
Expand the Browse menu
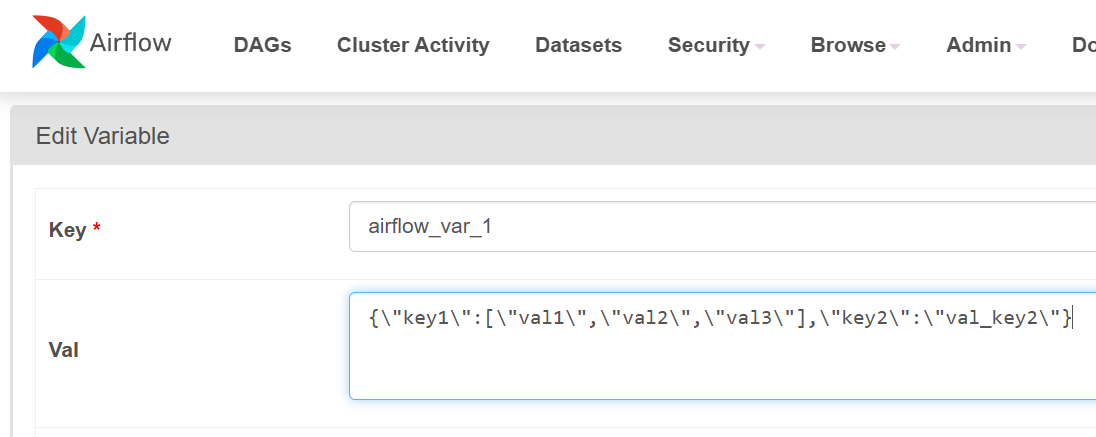(x=848, y=45)
